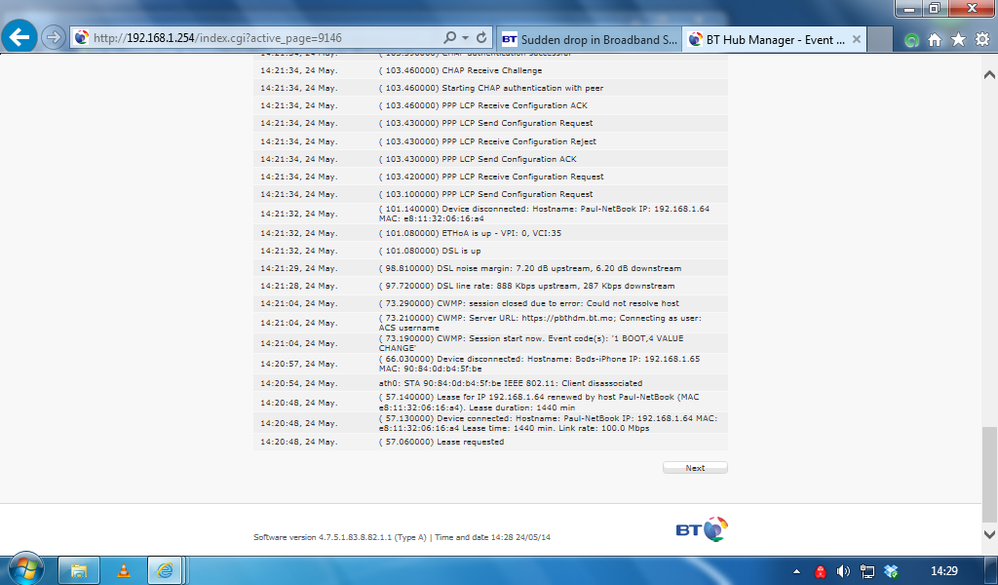This screenshot has width=998, height=585.
Task: Open the volume speaker tray icon
Action: tap(843, 572)
